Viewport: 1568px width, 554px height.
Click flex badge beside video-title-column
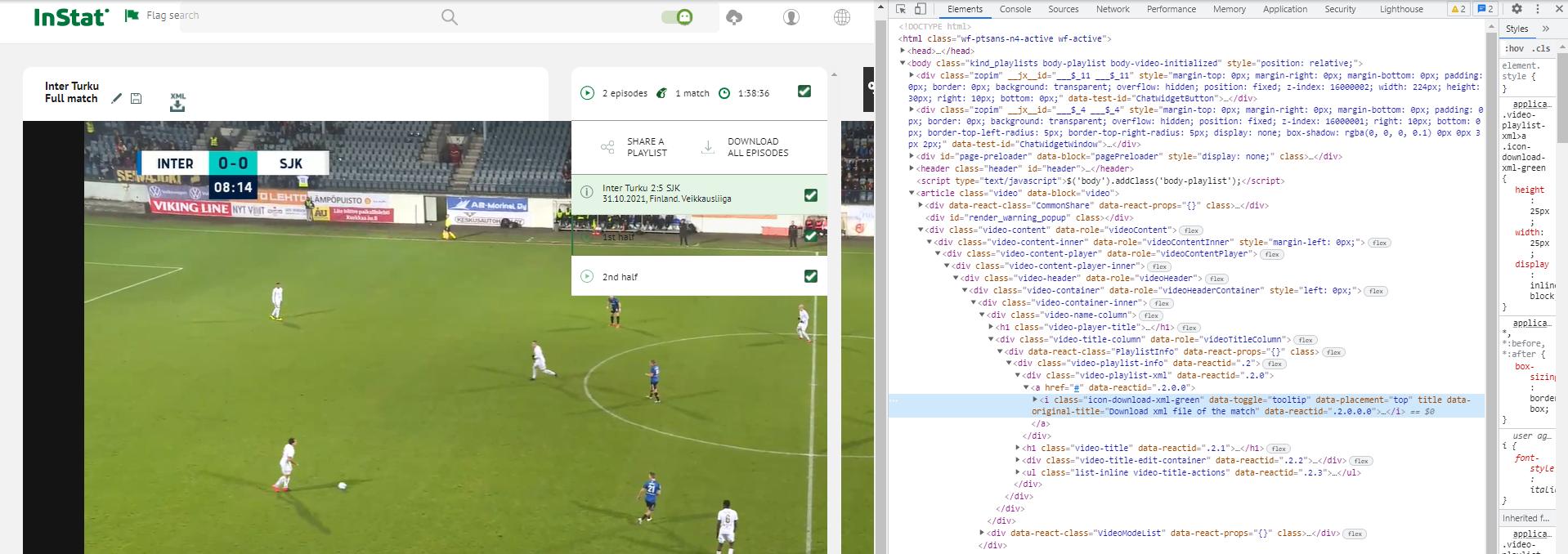(1305, 340)
